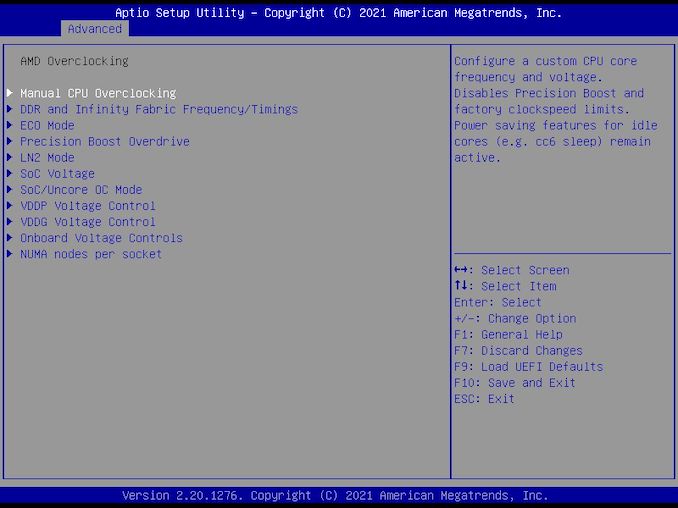Click arrow beside Manual CPU Overclocking
This screenshot has width=678, height=508.
coord(10,93)
